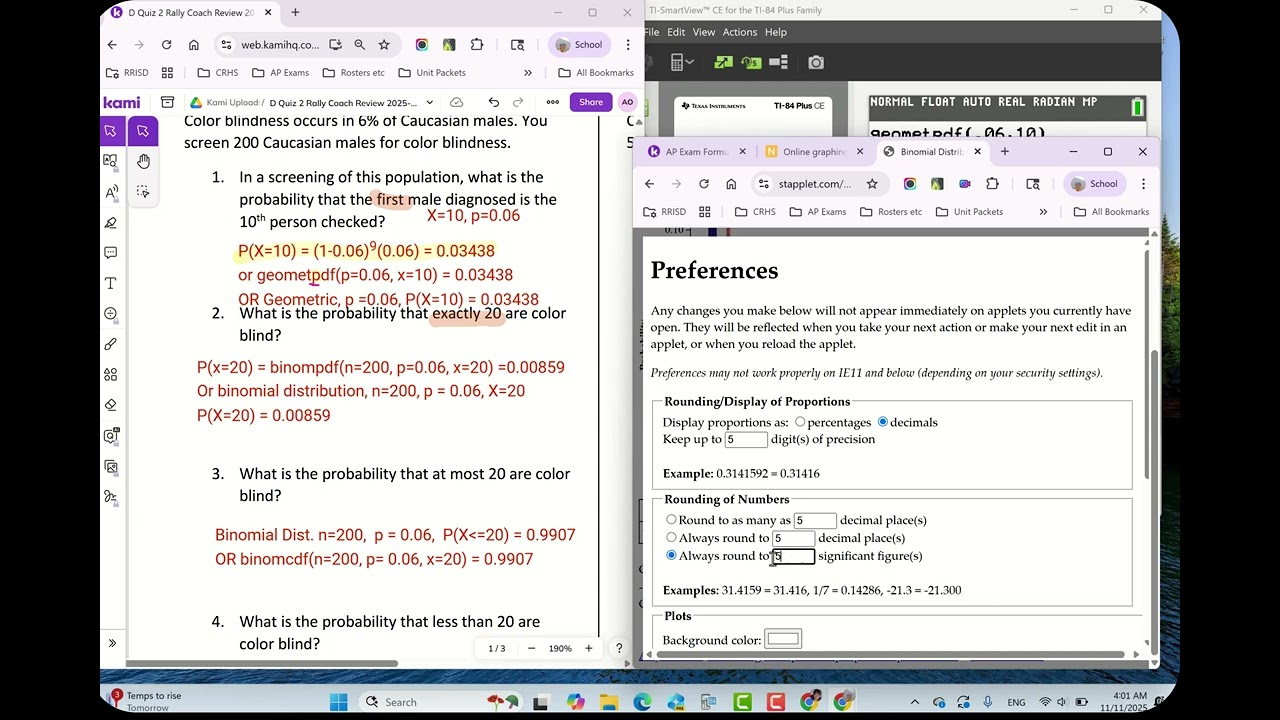Screen dimensions: 1280x720
Task: Open extensions puzzle icon in stapplet window
Action: (992, 184)
